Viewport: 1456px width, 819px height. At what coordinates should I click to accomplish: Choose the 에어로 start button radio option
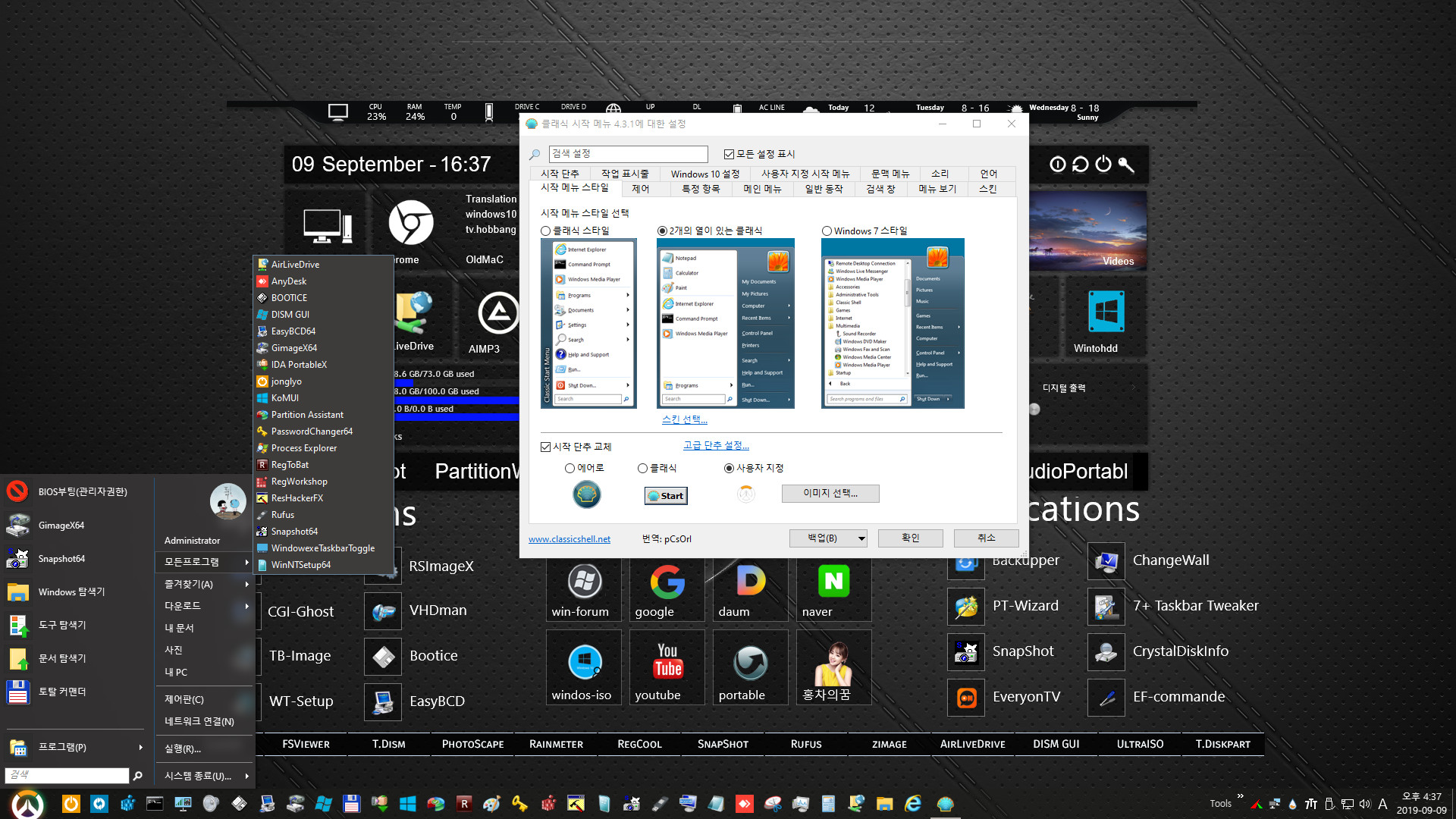pos(570,468)
